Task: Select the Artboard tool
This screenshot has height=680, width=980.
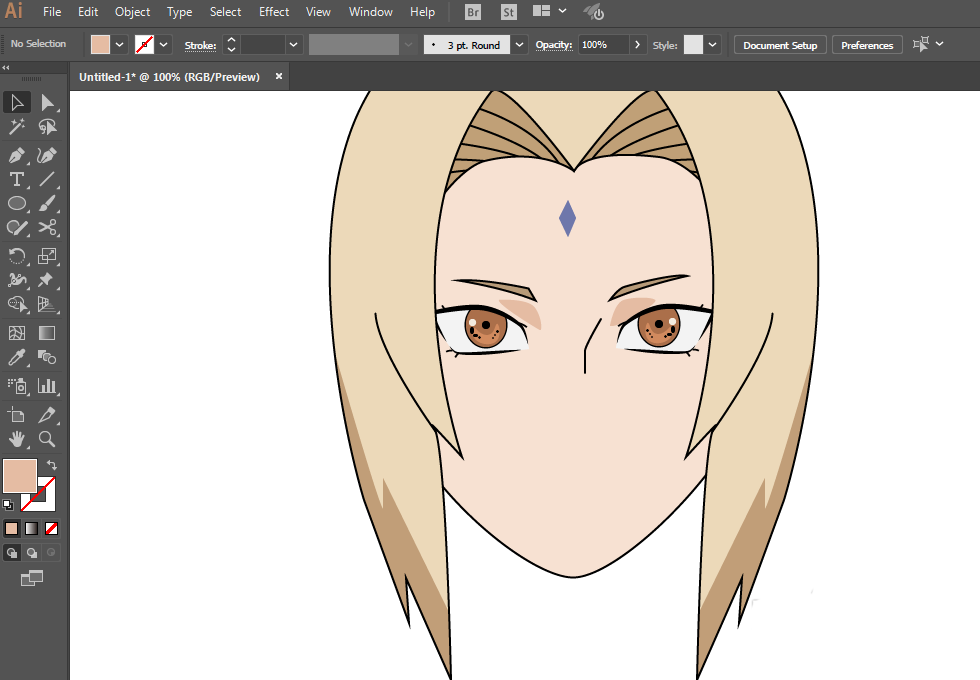Action: coord(17,414)
